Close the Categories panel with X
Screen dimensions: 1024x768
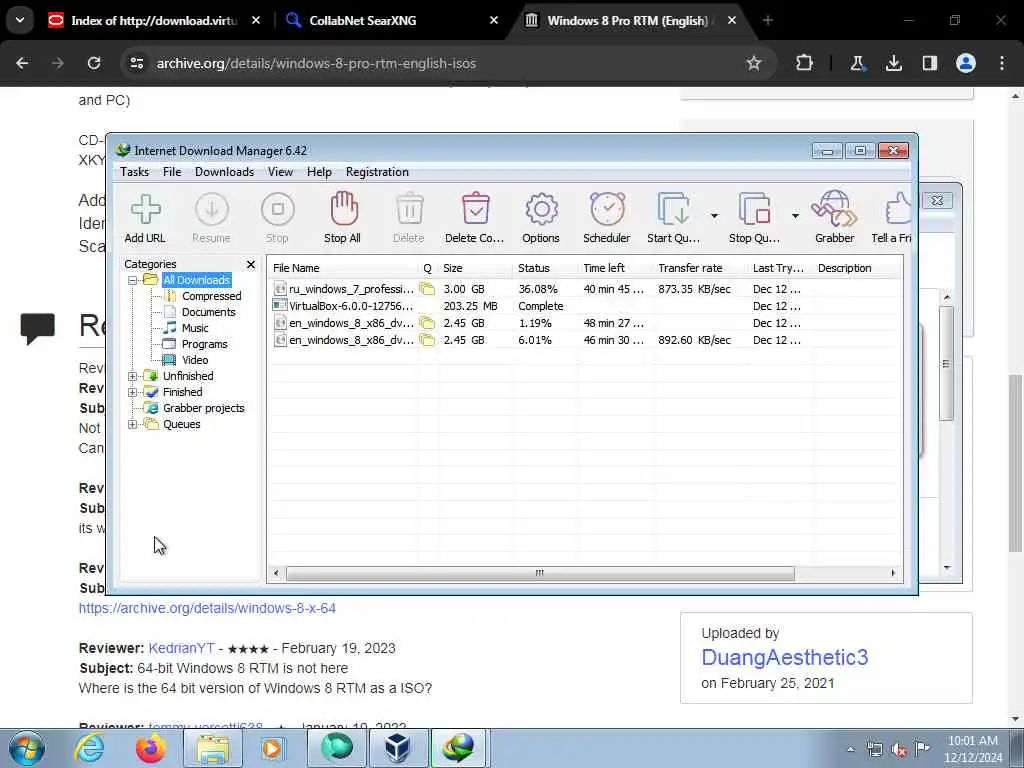(251, 264)
